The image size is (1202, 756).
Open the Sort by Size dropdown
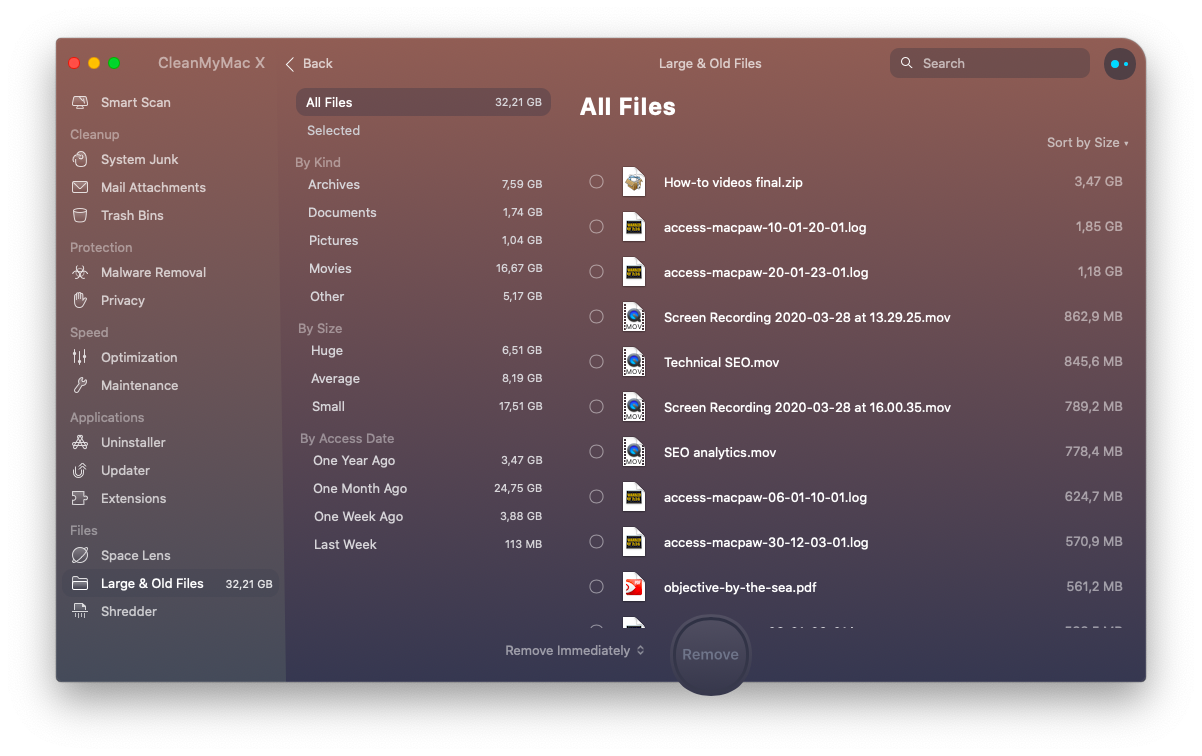pyautogui.click(x=1087, y=143)
